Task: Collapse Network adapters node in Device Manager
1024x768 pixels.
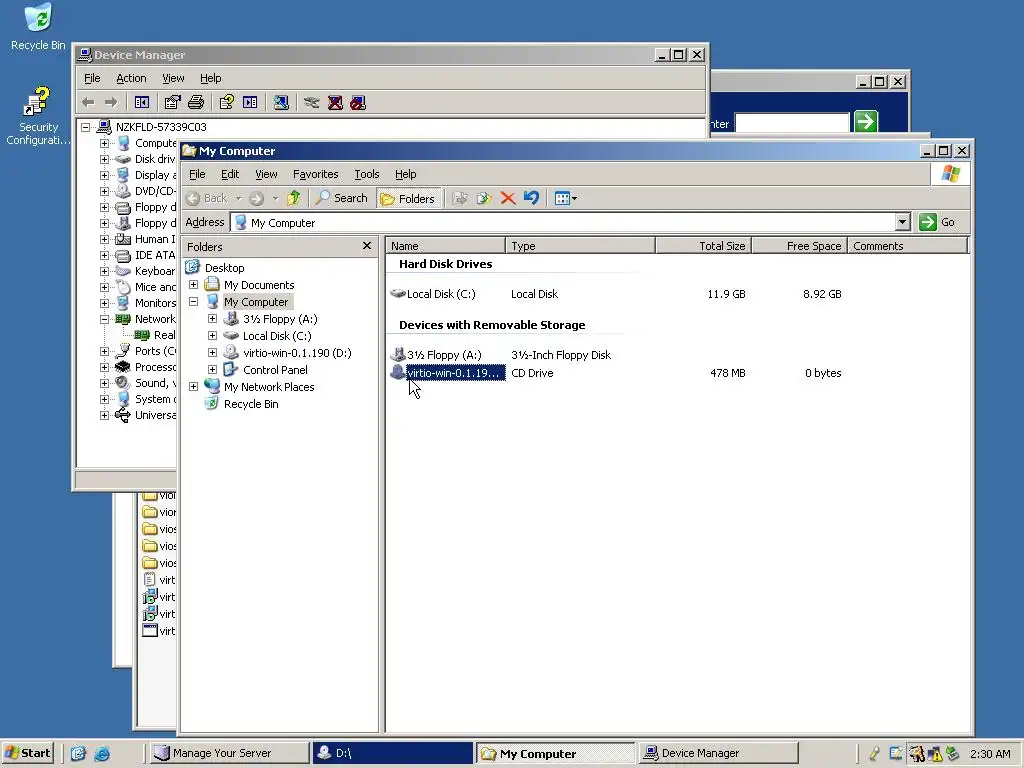Action: [x=104, y=319]
